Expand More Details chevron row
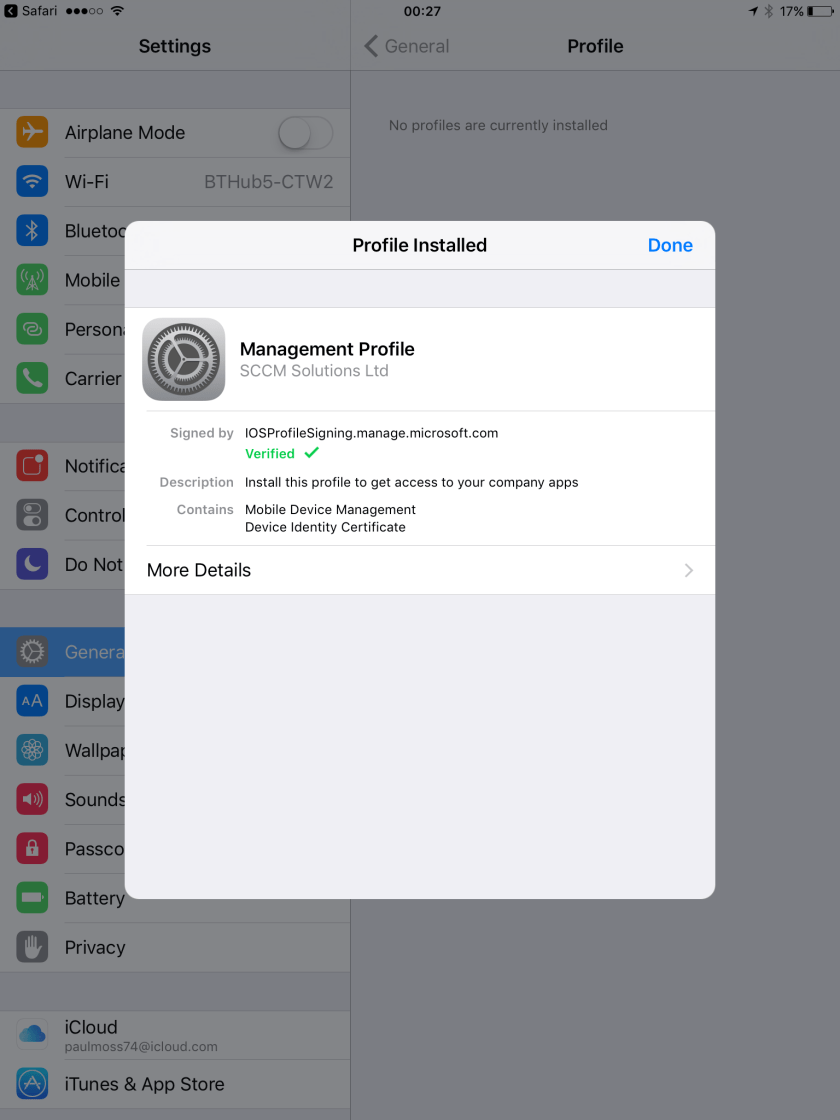840x1120 pixels. (x=420, y=570)
